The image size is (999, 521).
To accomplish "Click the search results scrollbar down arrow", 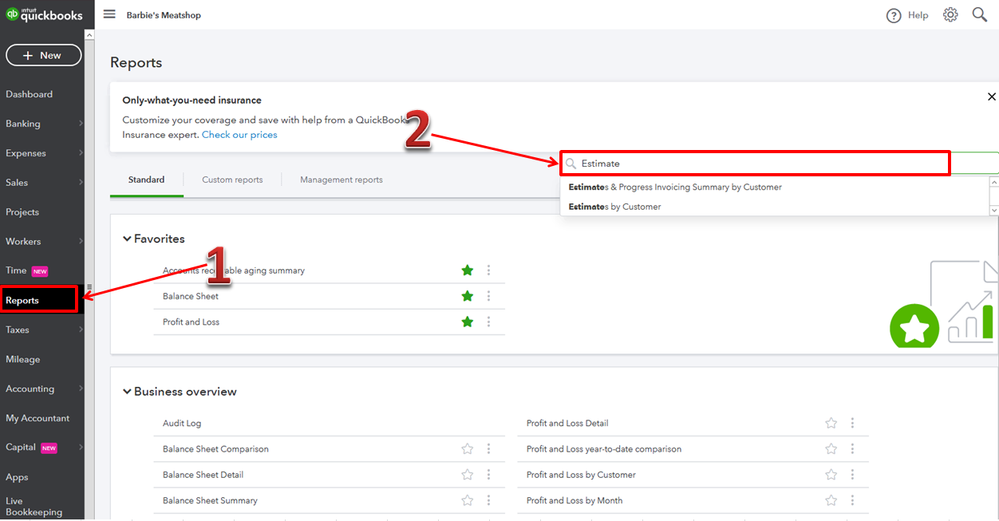I will 994,210.
